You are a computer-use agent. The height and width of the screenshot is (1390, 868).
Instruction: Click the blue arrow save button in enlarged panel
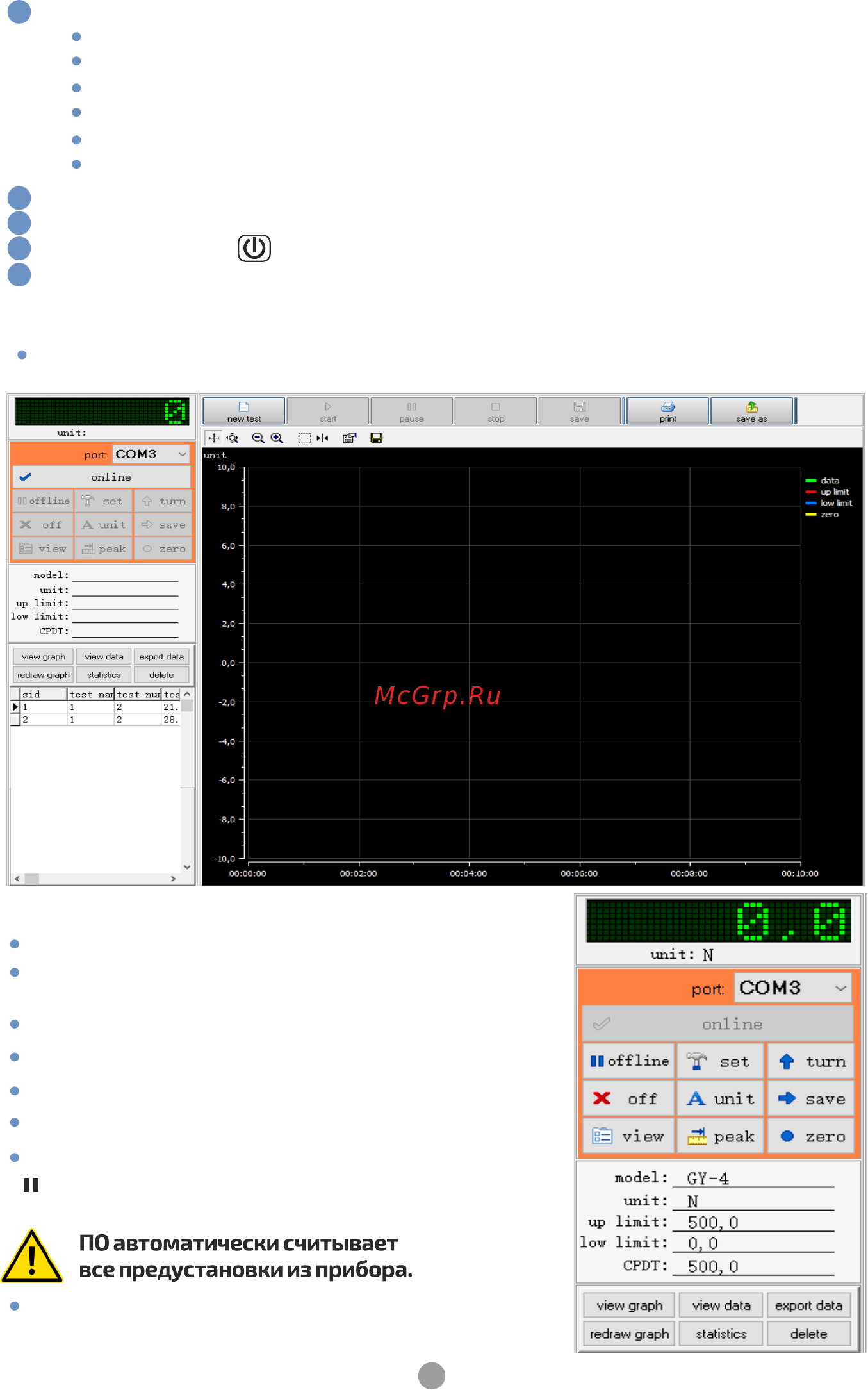click(x=811, y=1098)
